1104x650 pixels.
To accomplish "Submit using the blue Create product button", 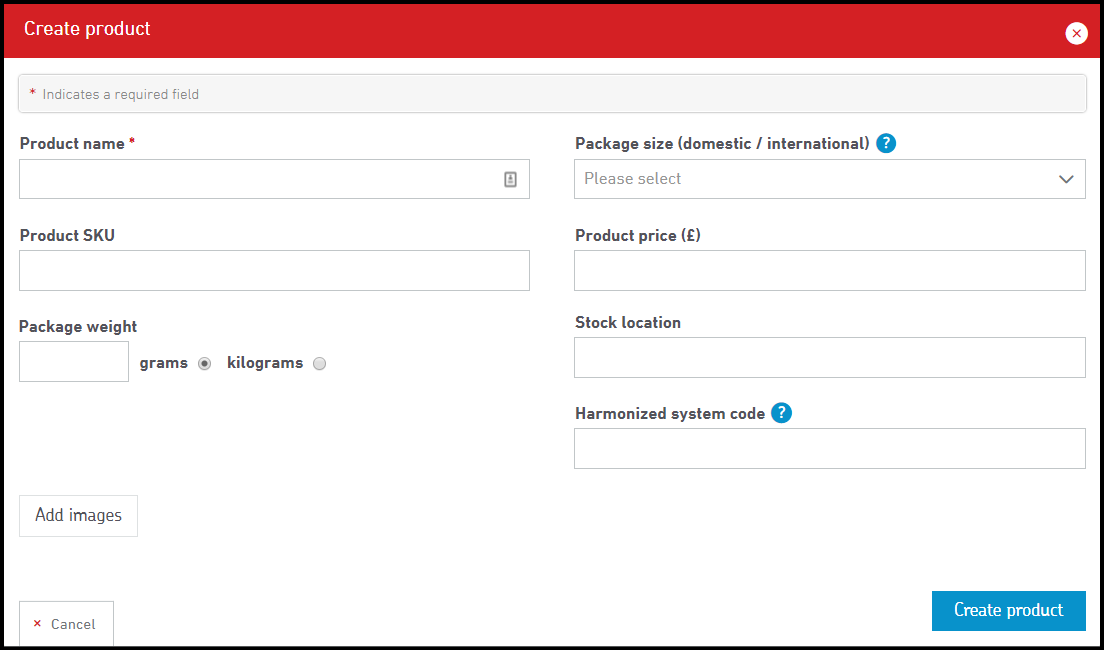I will [x=1008, y=610].
